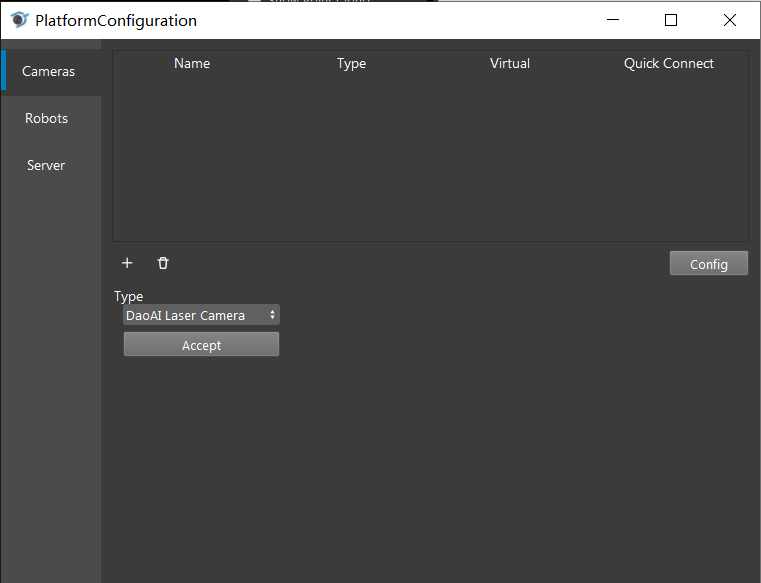Click the Virtual column header

tap(510, 64)
